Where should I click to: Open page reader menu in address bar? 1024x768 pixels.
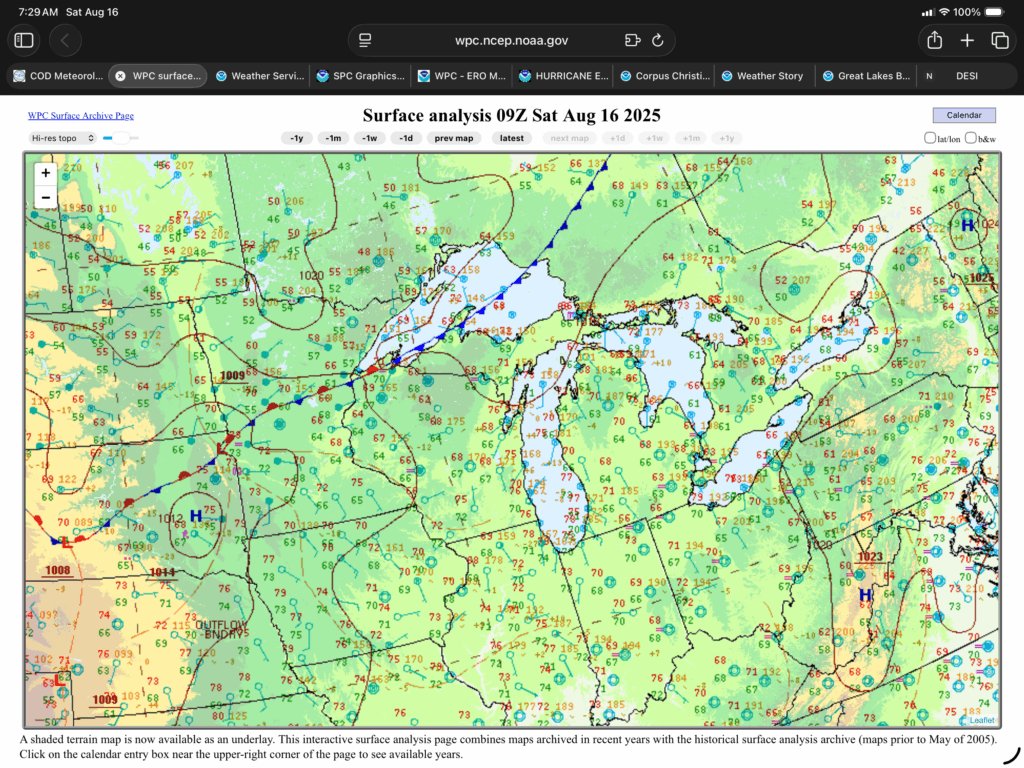[366, 40]
